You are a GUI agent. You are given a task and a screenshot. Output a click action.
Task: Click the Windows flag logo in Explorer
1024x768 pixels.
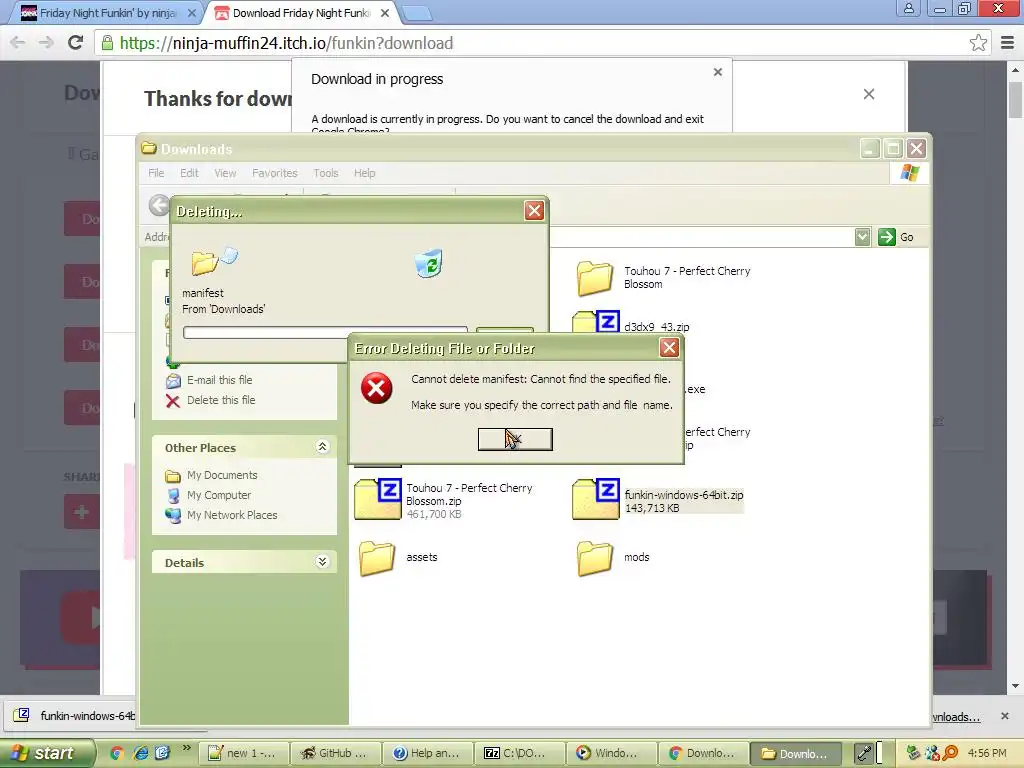coord(910,173)
